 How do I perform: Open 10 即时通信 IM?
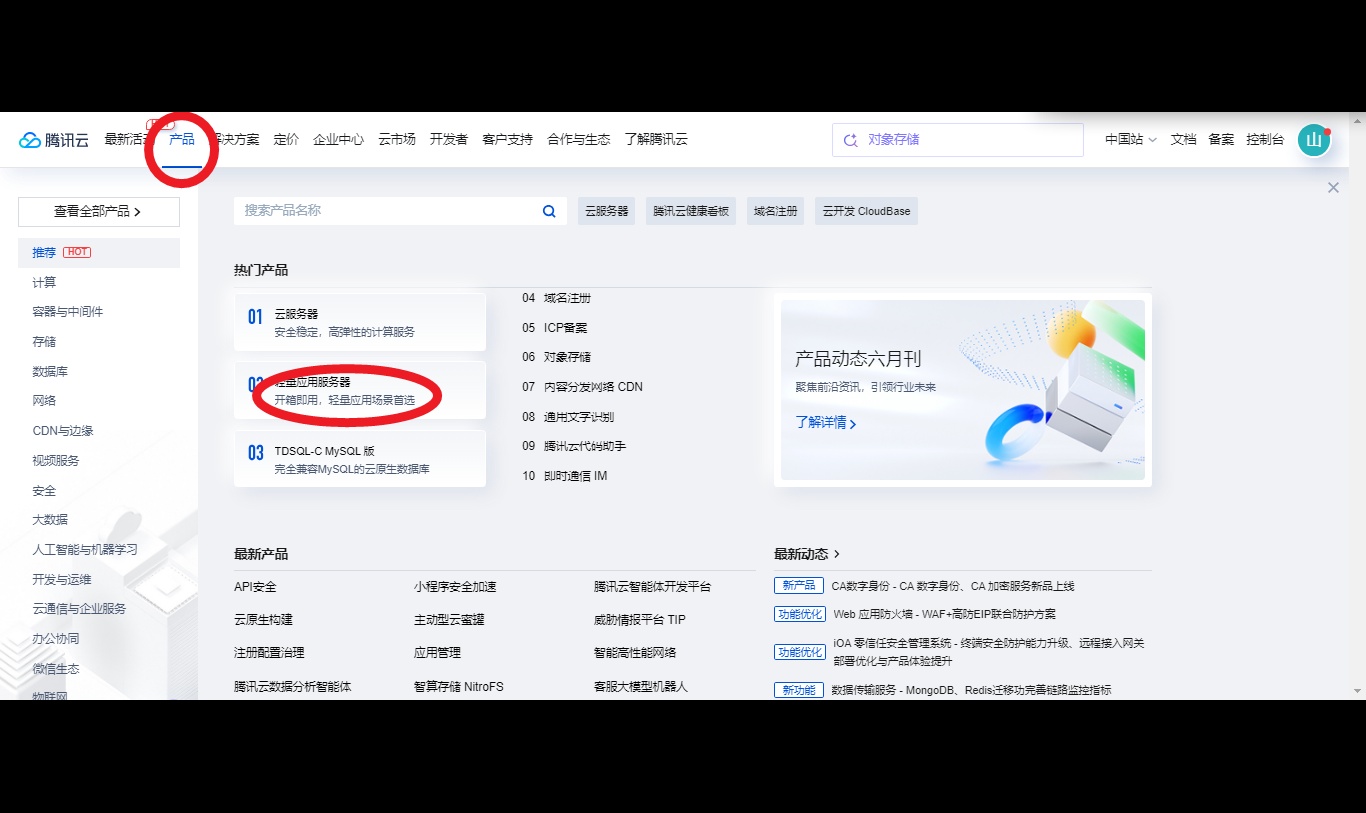(565, 476)
